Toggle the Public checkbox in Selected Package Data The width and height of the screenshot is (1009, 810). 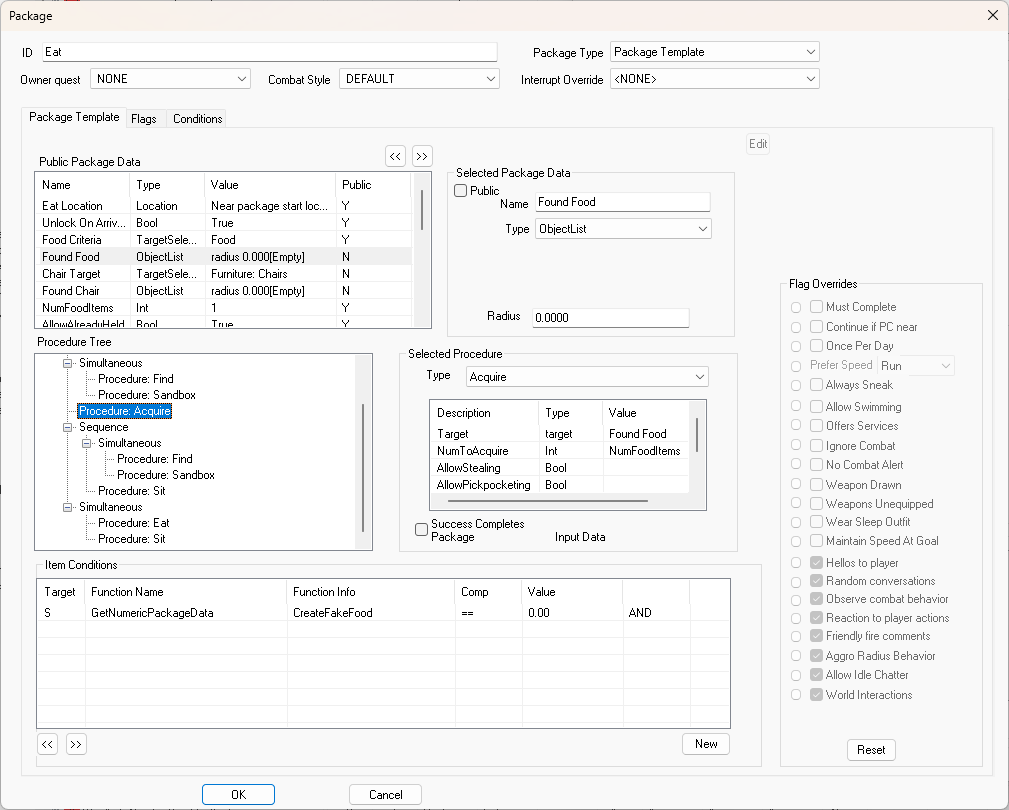pyautogui.click(x=461, y=190)
